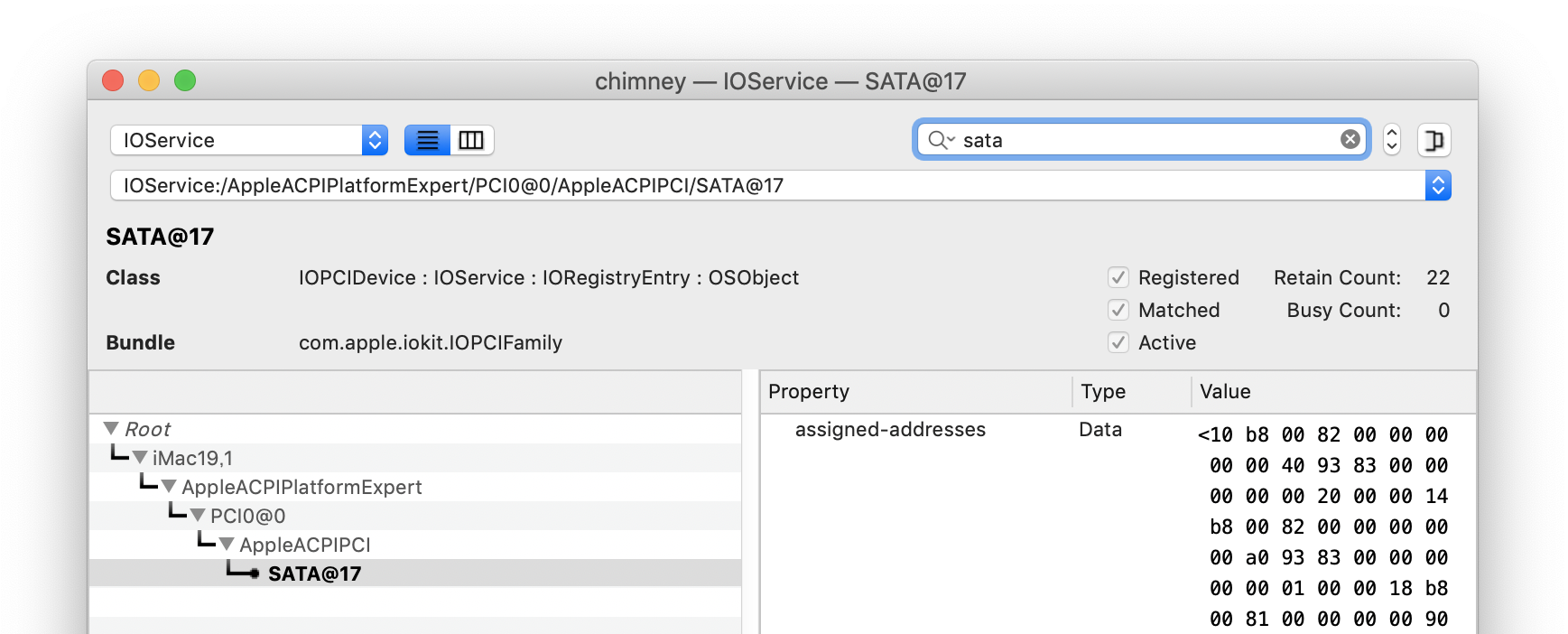
Task: Open the IOService plane dropdown
Action: click(x=249, y=140)
